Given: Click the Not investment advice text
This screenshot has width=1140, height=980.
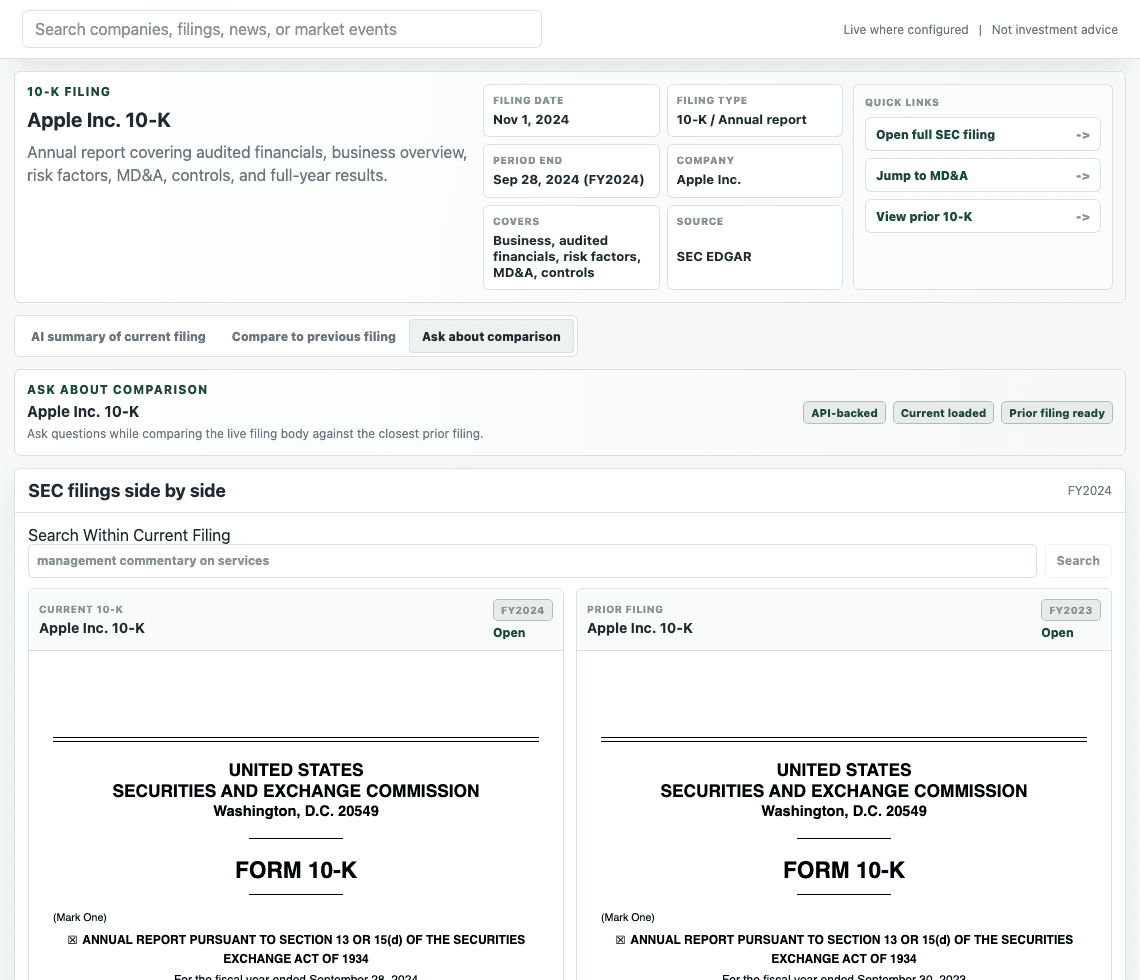Looking at the screenshot, I should click(1054, 30).
